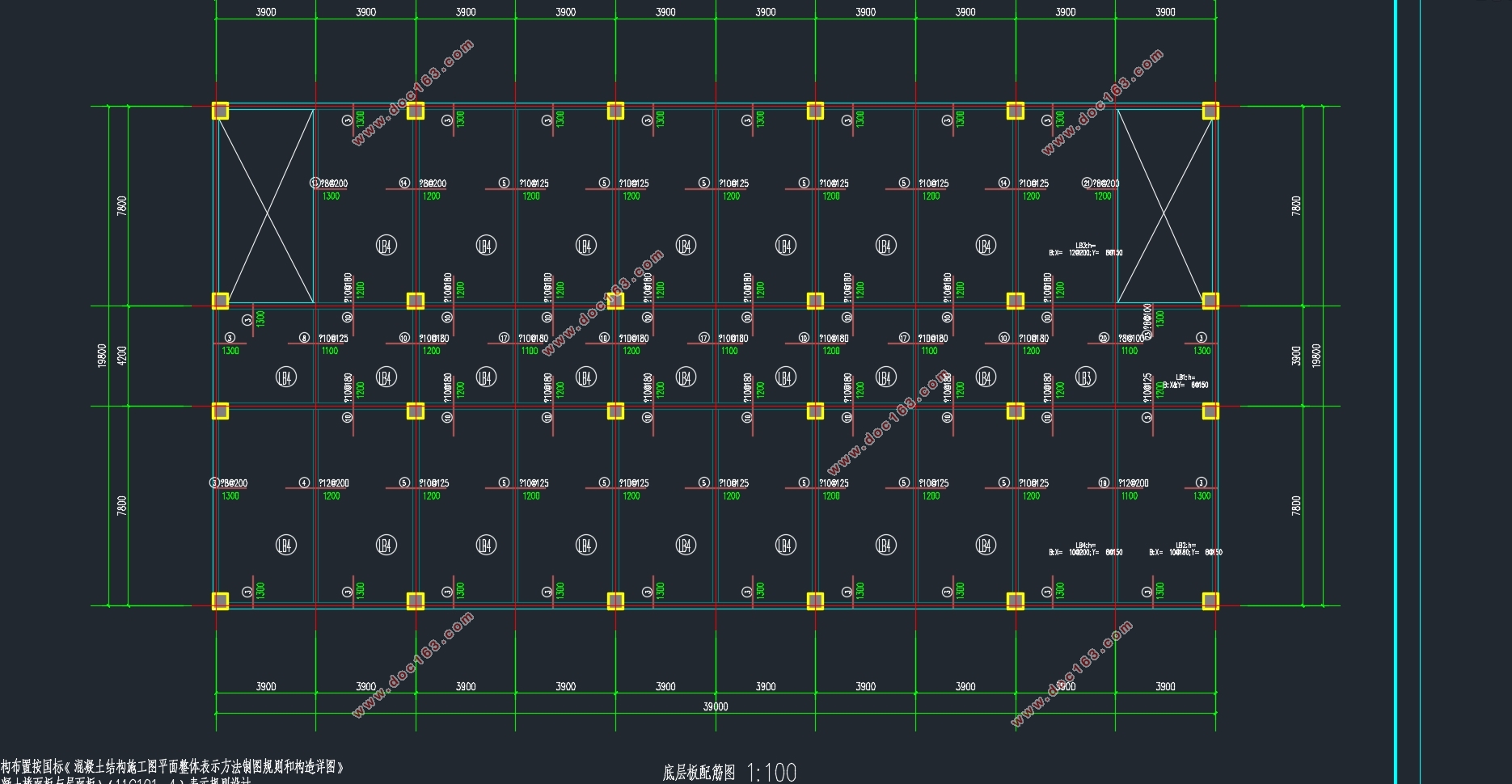
Task: Select crossed stair opening beside circled 13 mark
Action: point(266,206)
